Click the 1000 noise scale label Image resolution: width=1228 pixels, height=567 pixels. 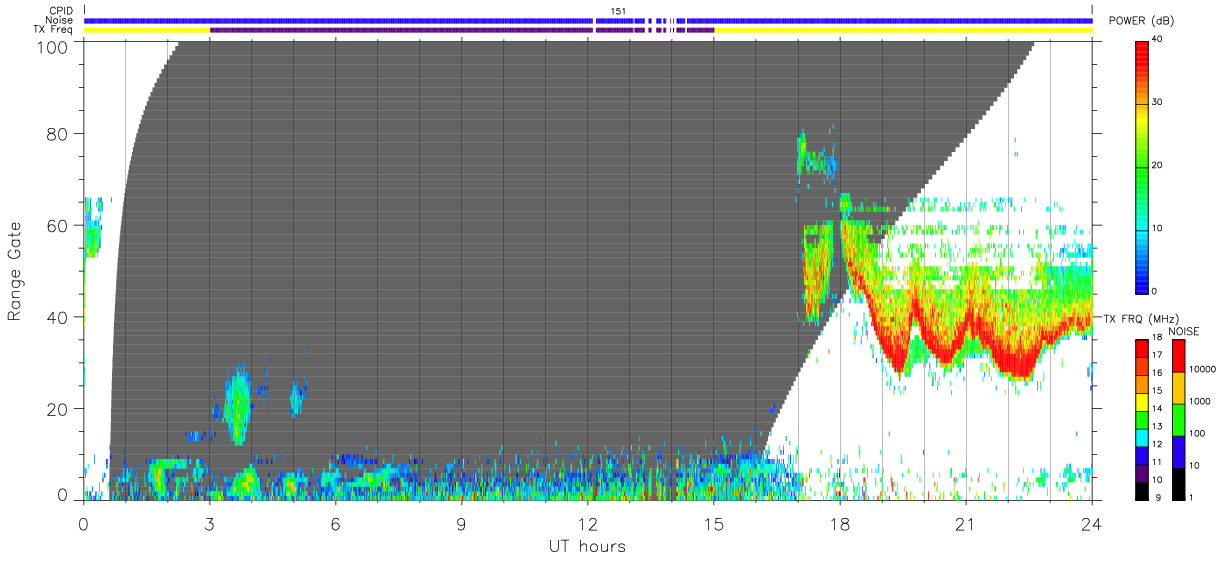(x=1198, y=401)
